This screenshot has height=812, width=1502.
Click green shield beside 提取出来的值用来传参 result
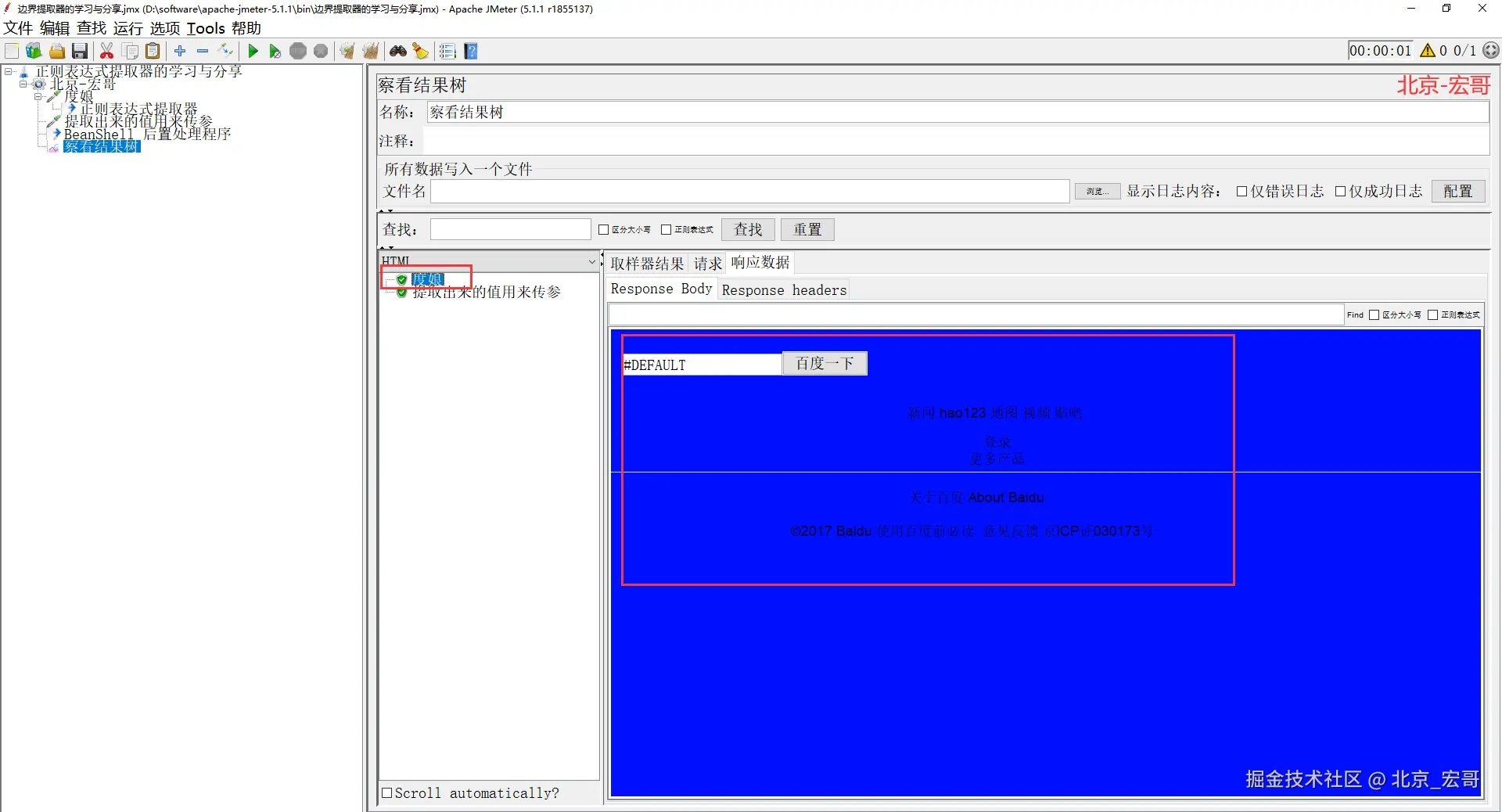401,293
